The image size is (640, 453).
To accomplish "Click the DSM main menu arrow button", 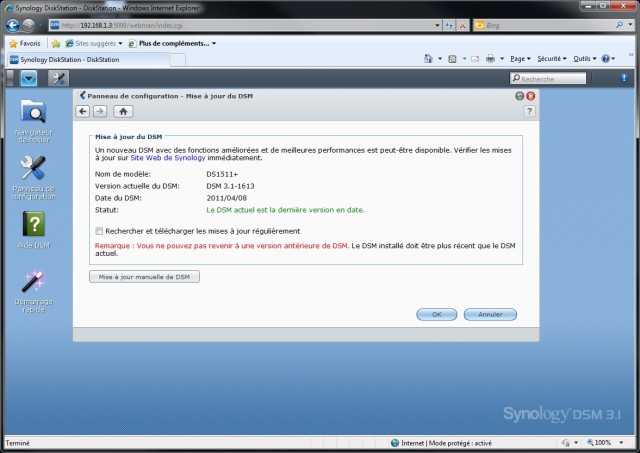I will pos(29,78).
